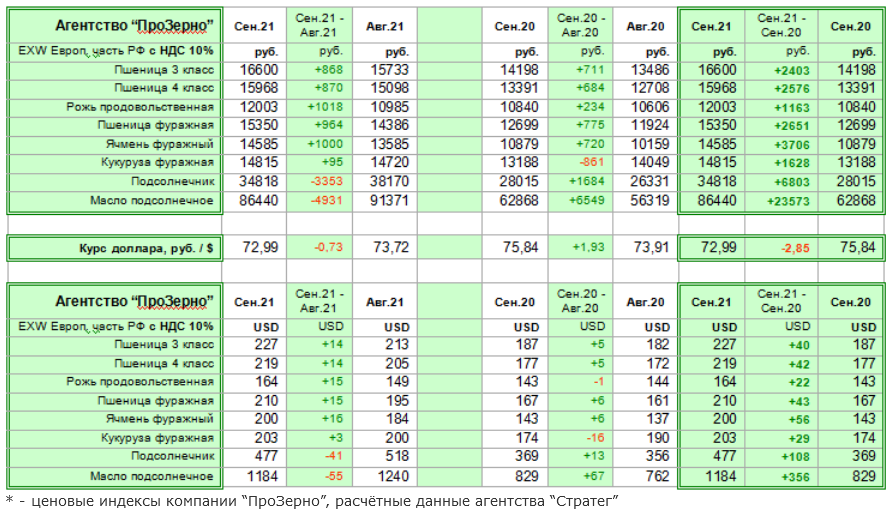
Task: Select the +356 yearly USD change
Action: [795, 477]
